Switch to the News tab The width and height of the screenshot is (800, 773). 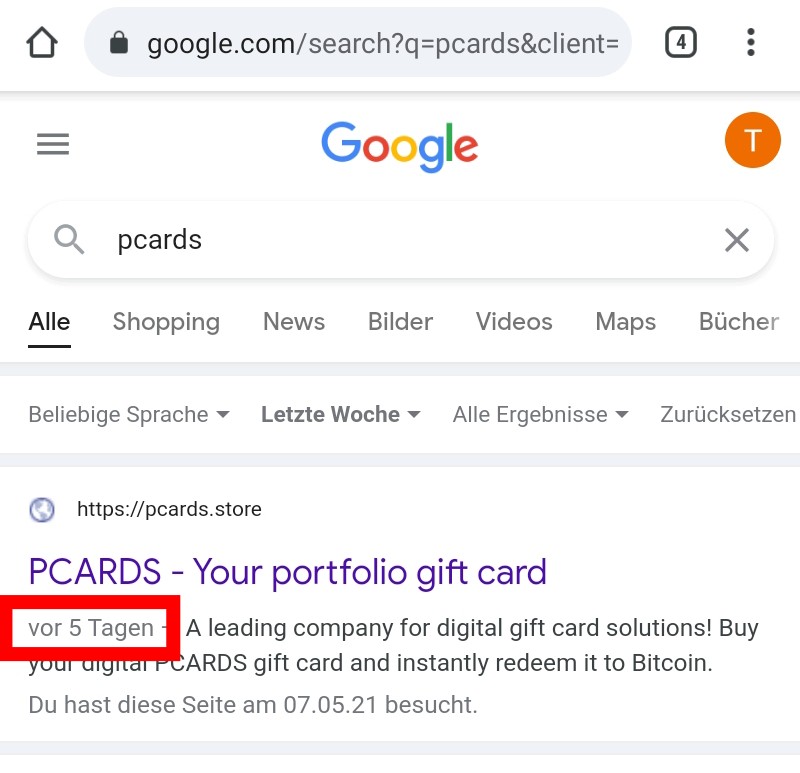(x=294, y=322)
